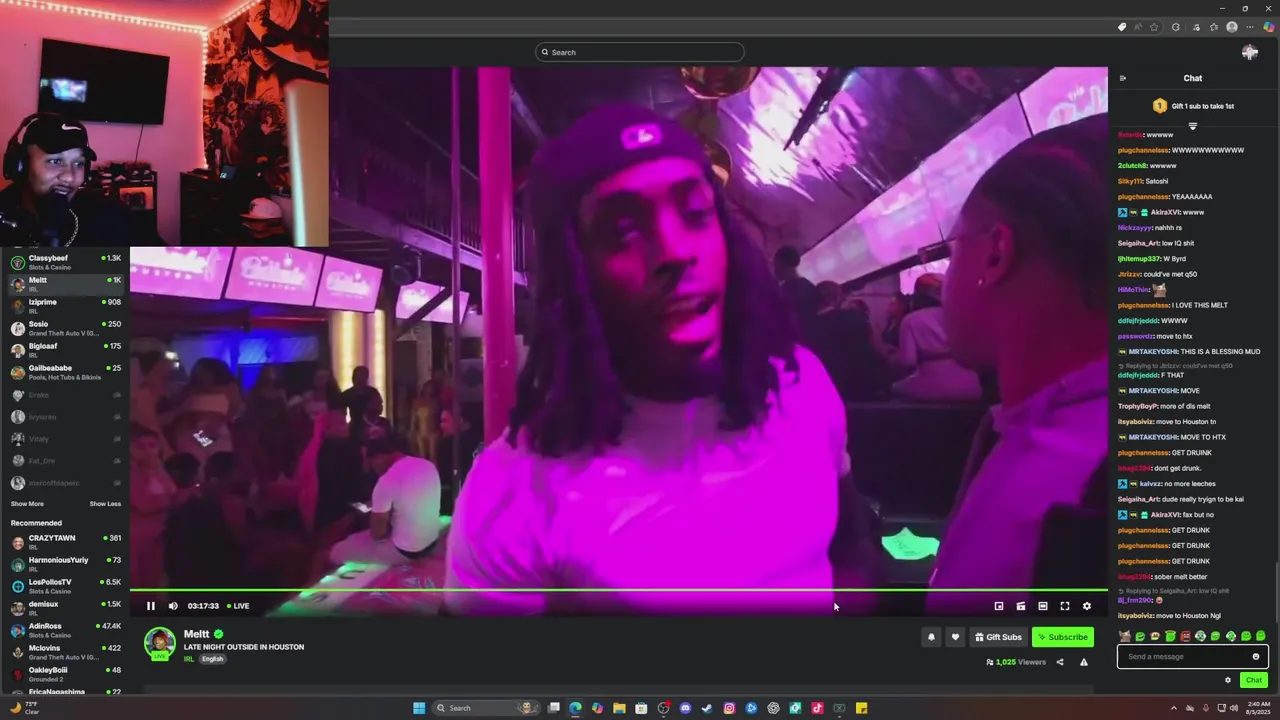The width and height of the screenshot is (1280, 720).
Task: Insert the cat emote in chat
Action: pyautogui.click(x=1125, y=636)
